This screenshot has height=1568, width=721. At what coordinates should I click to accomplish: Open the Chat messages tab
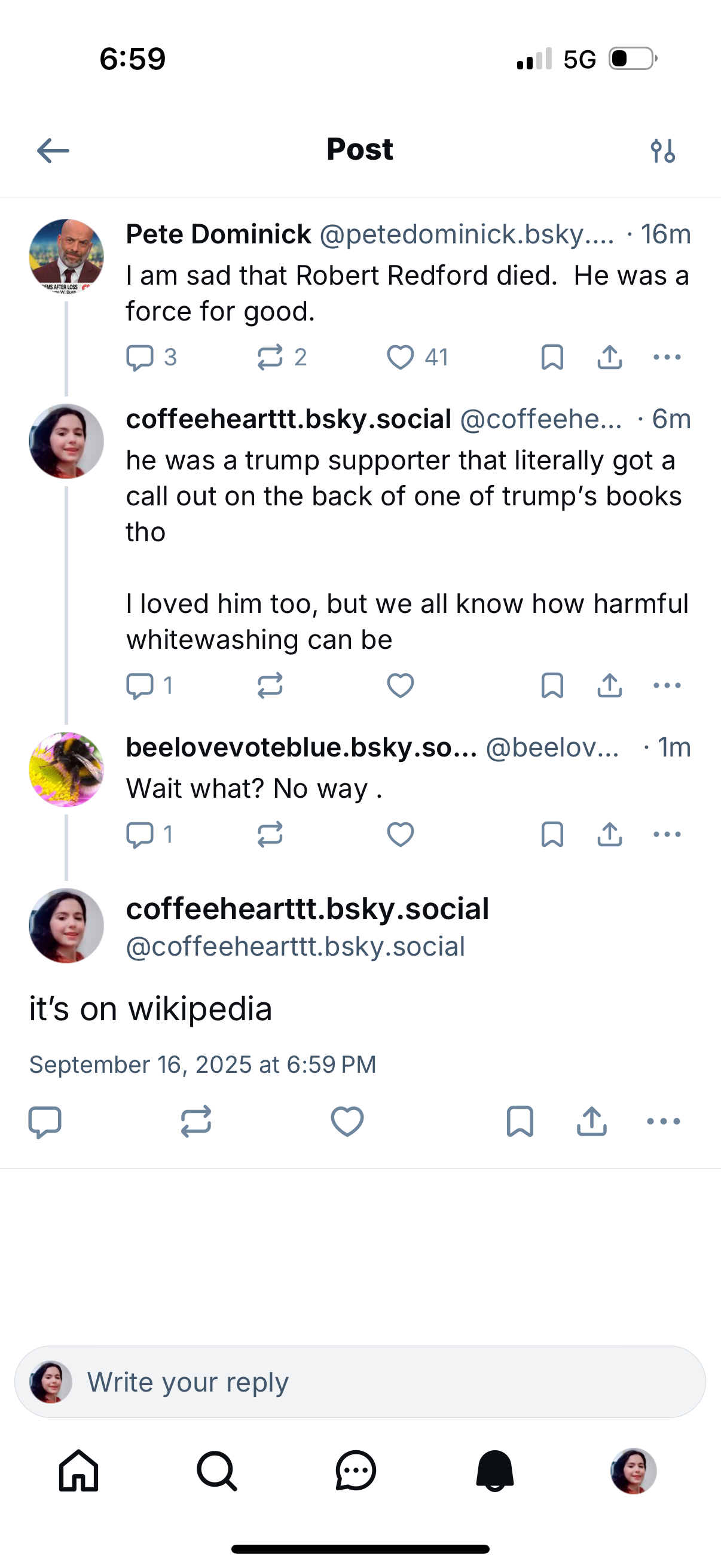(x=356, y=1471)
